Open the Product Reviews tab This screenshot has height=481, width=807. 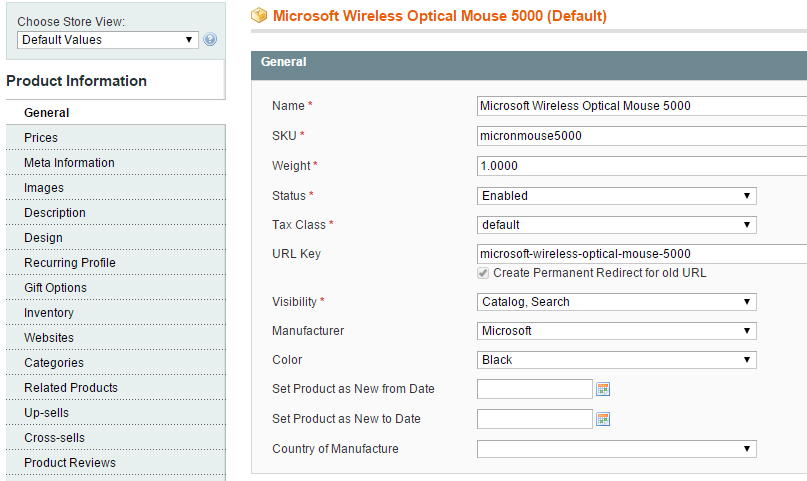[116, 462]
